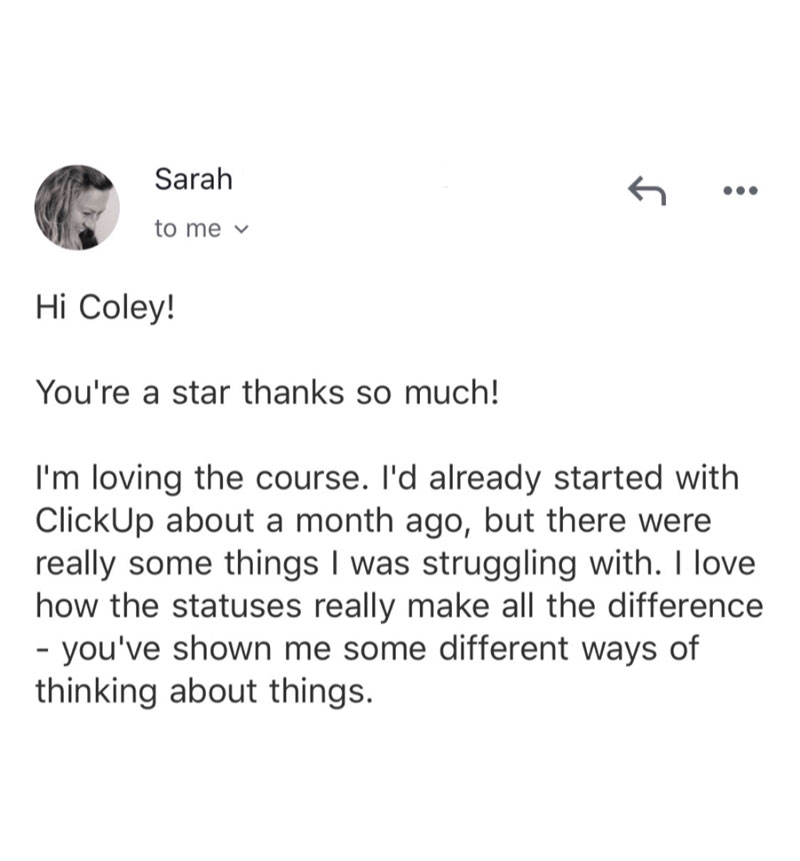Click the word 'statuses' in the body
This screenshot has width=800, height=861.
(x=237, y=606)
